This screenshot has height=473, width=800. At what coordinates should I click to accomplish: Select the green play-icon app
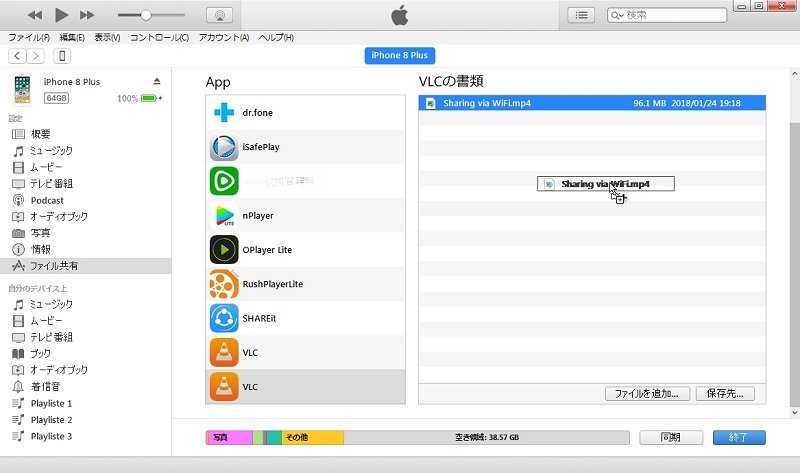pos(306,181)
